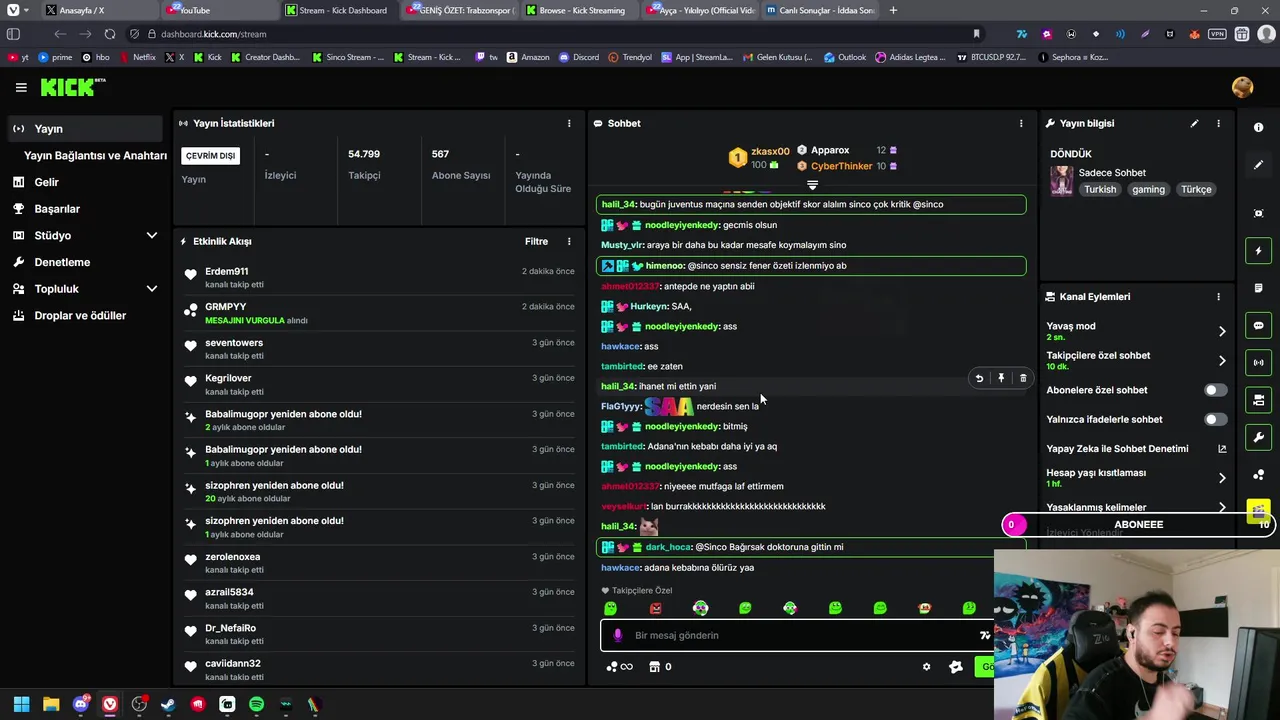Click the wrench icon in the right sidebar
This screenshot has width=1280, height=720.
coord(1258,437)
